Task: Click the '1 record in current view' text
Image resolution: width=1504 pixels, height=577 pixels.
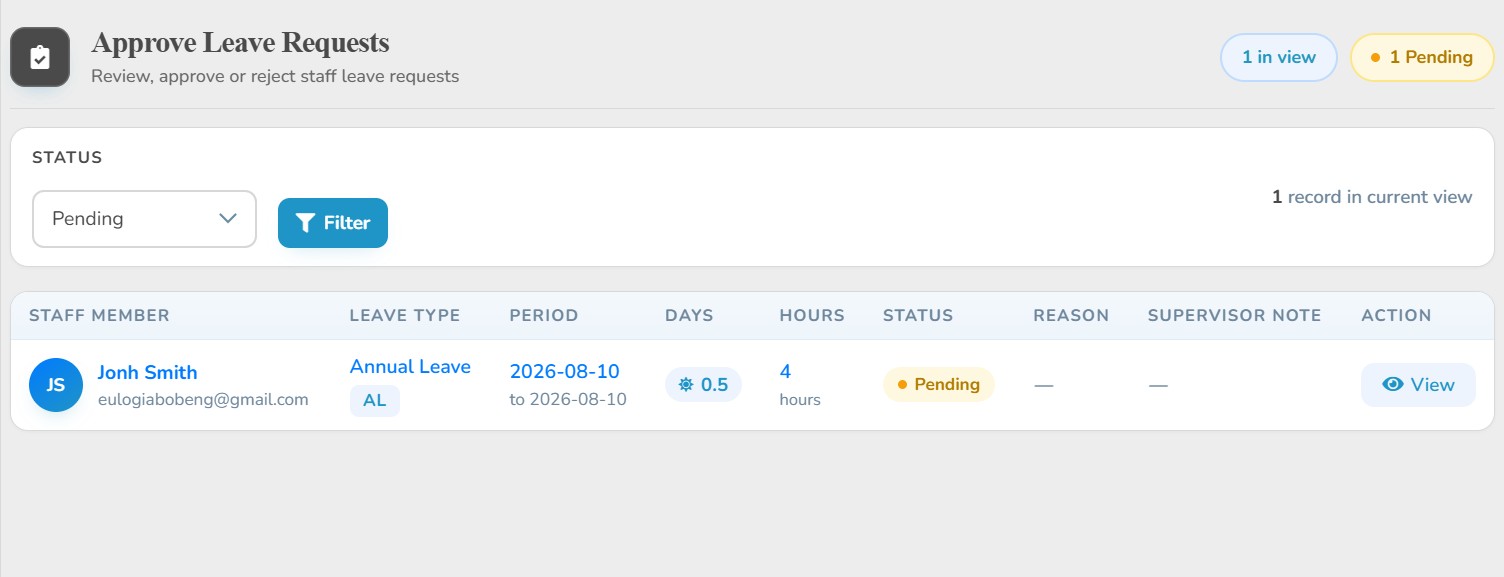Action: tap(1372, 197)
